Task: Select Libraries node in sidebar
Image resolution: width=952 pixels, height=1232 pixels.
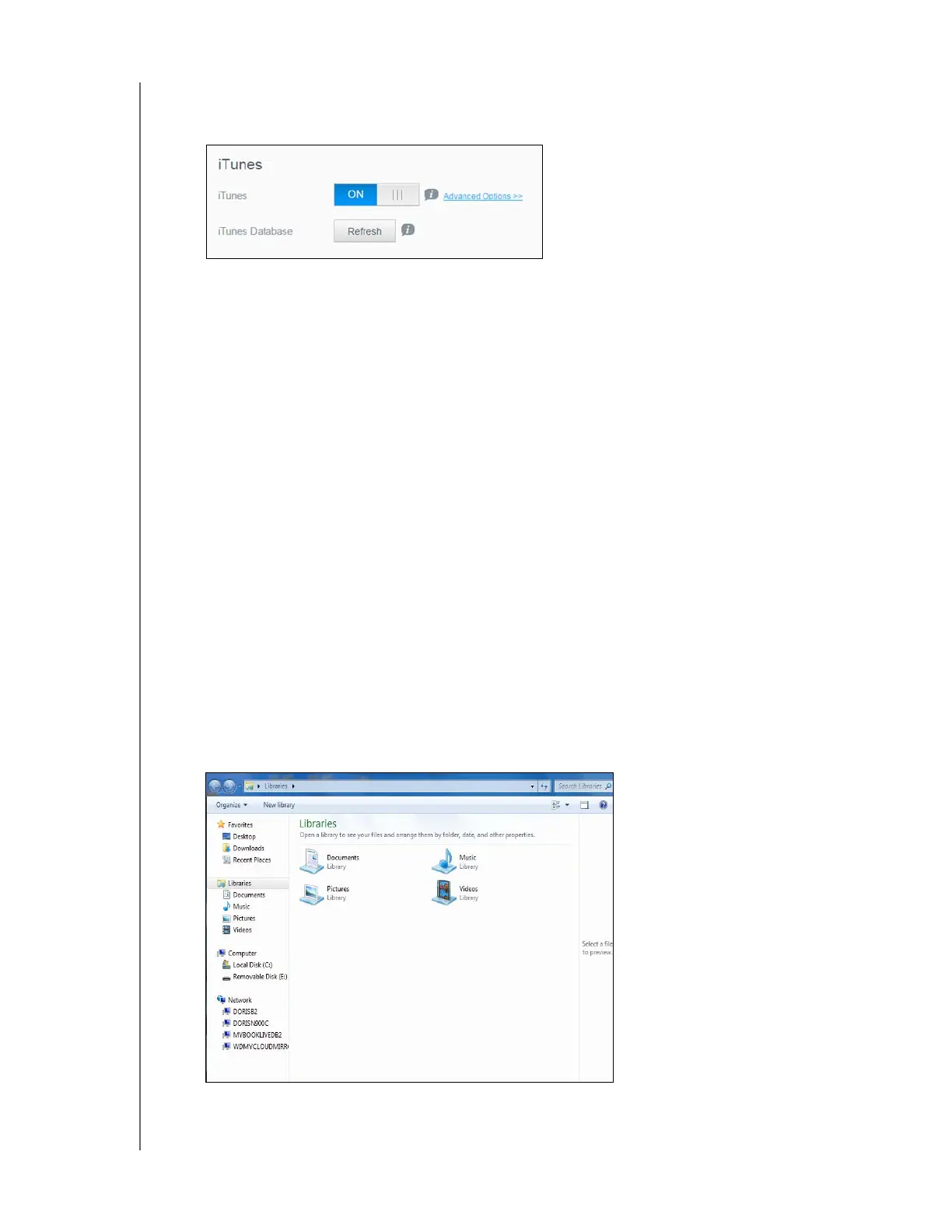Action: pos(234,884)
